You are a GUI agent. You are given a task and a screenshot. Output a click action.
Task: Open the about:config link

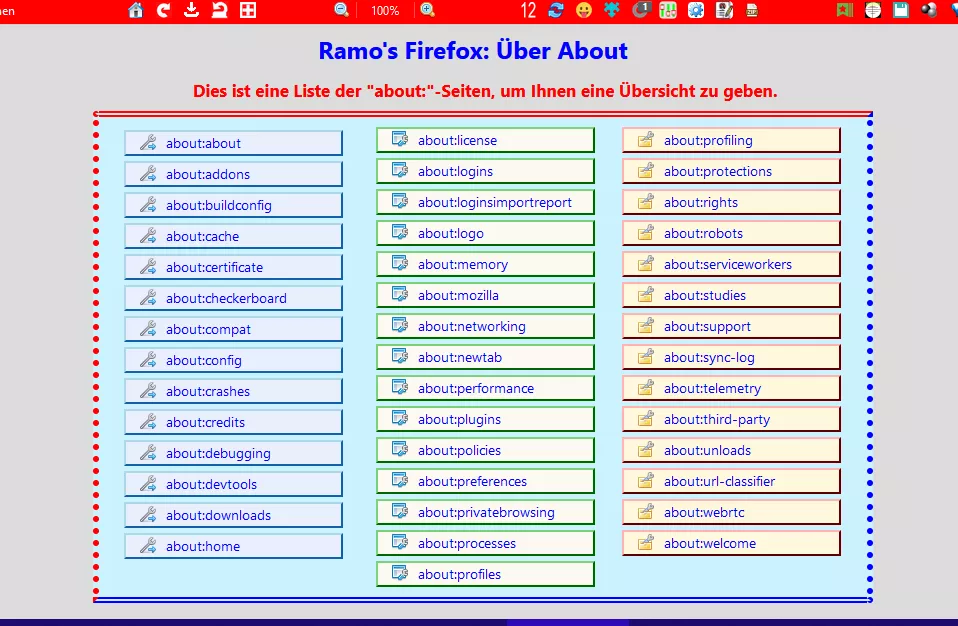pyautogui.click(x=233, y=360)
